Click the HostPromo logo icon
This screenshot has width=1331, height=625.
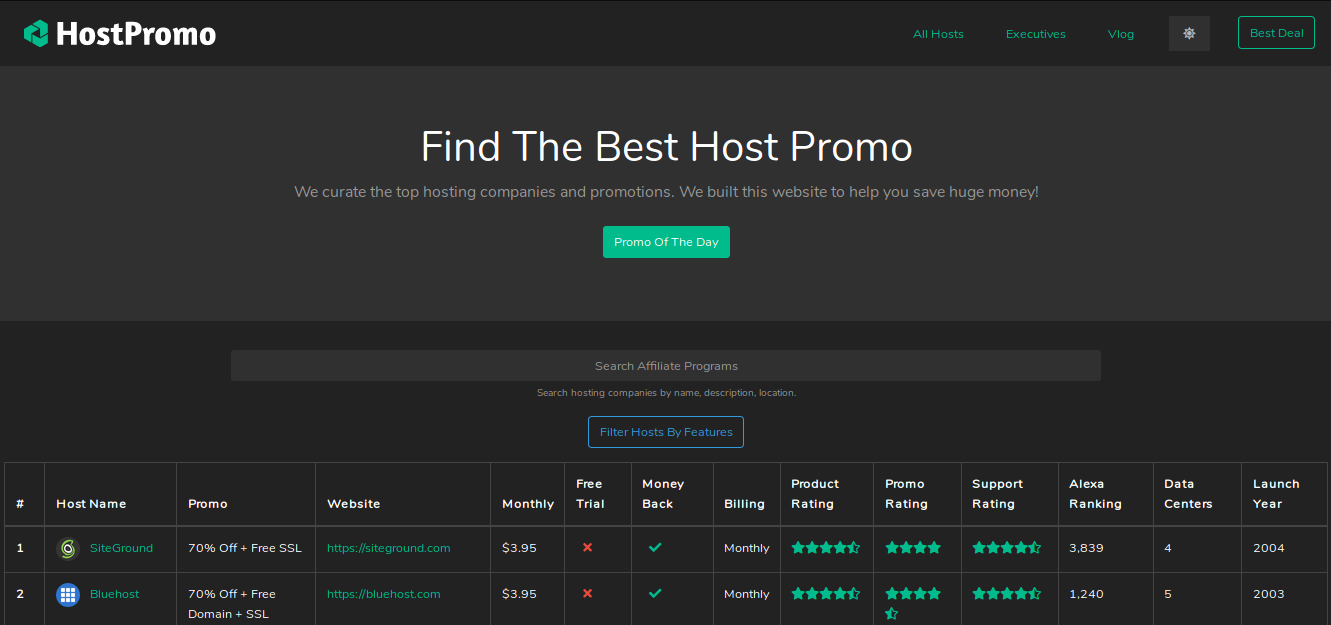pyautogui.click(x=36, y=34)
